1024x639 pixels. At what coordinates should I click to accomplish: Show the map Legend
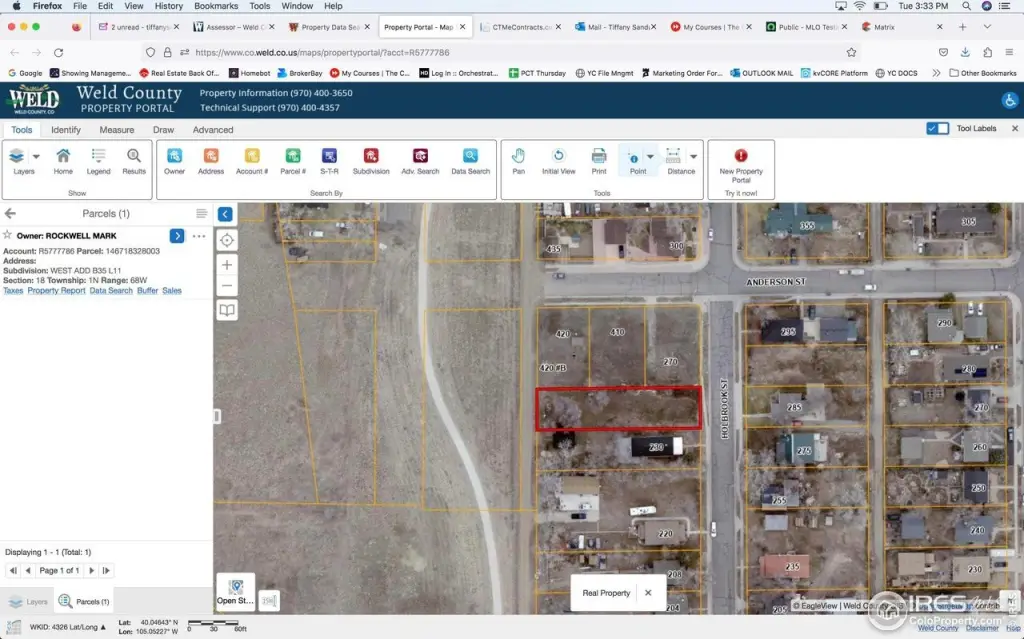click(98, 156)
